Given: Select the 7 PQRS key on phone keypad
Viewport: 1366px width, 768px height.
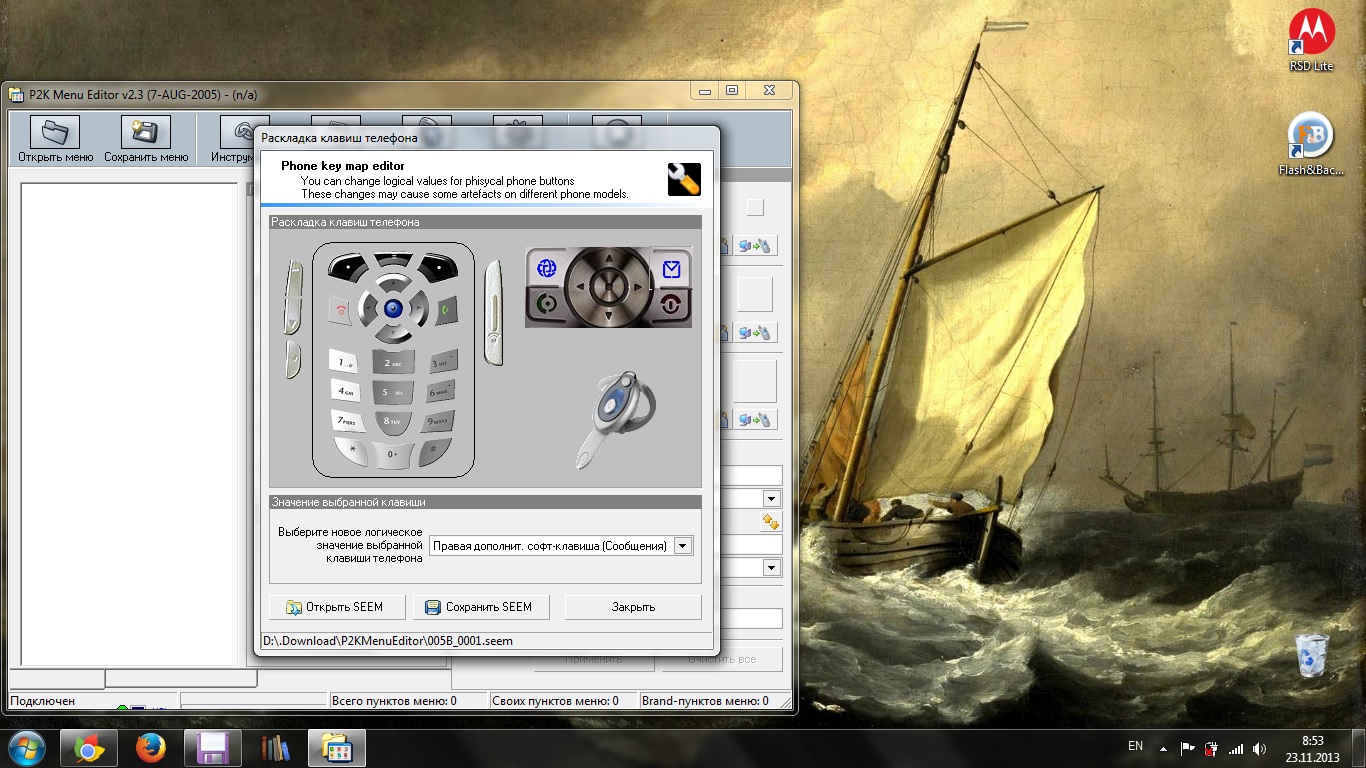Looking at the screenshot, I should 347,421.
